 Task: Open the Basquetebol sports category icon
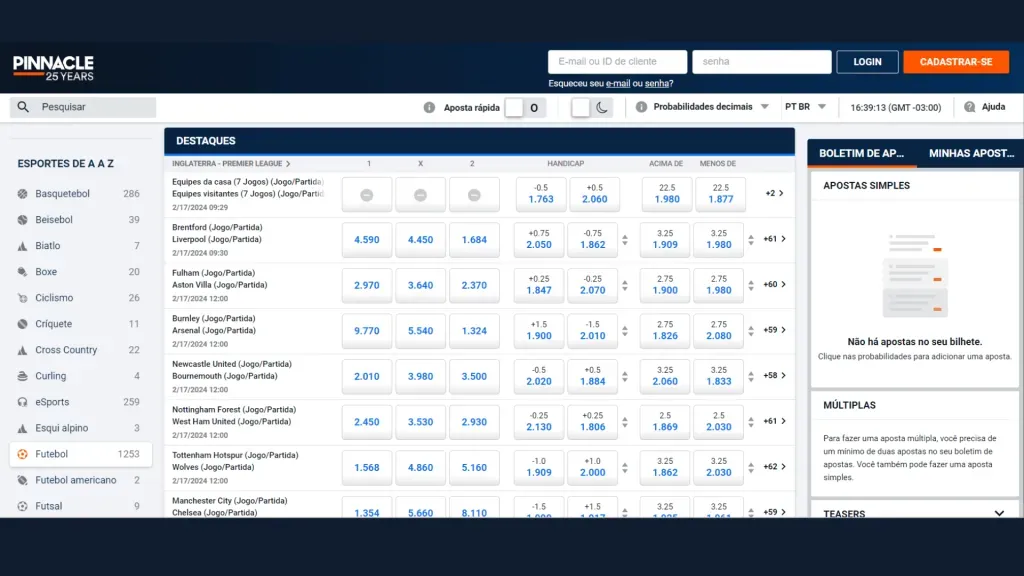point(20,193)
